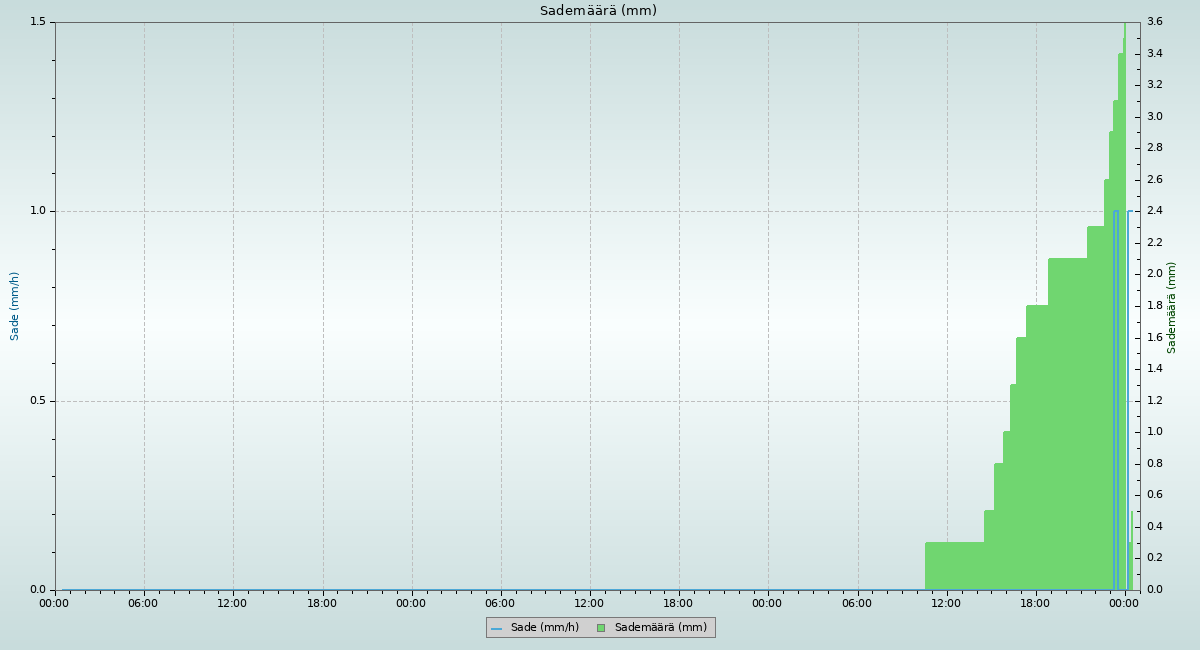Screen dimensions: 1200x650
Task: Select the "Sade (mm/h)" legend text
Action: coord(544,628)
